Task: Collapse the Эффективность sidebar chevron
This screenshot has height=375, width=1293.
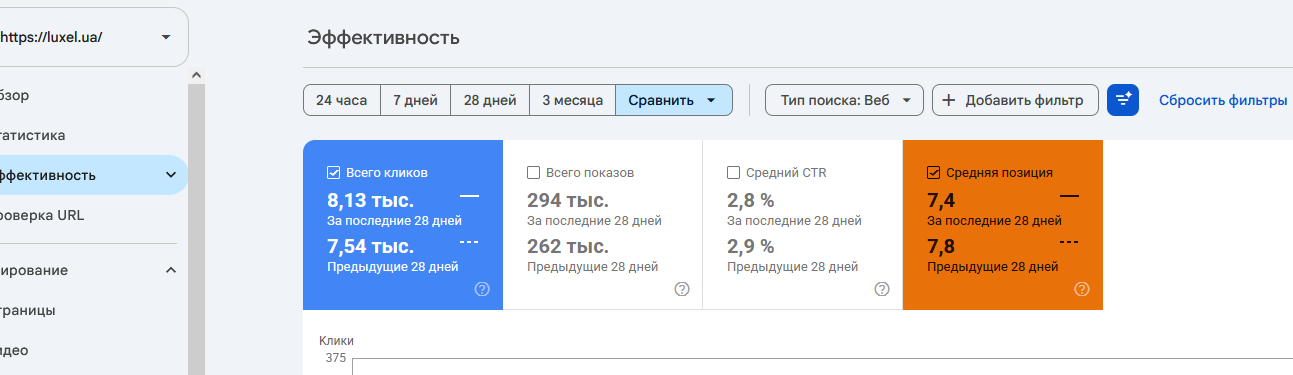Action: pos(170,175)
